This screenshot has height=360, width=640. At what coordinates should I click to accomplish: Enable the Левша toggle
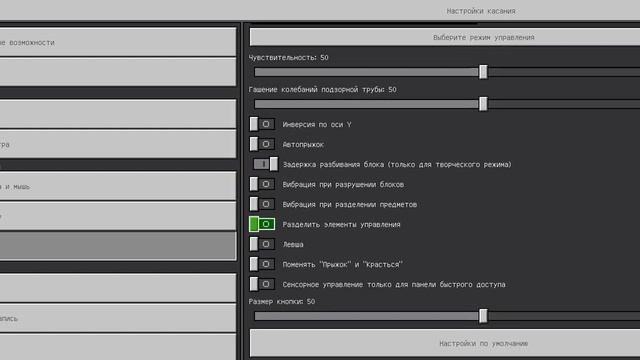pyautogui.click(x=262, y=244)
